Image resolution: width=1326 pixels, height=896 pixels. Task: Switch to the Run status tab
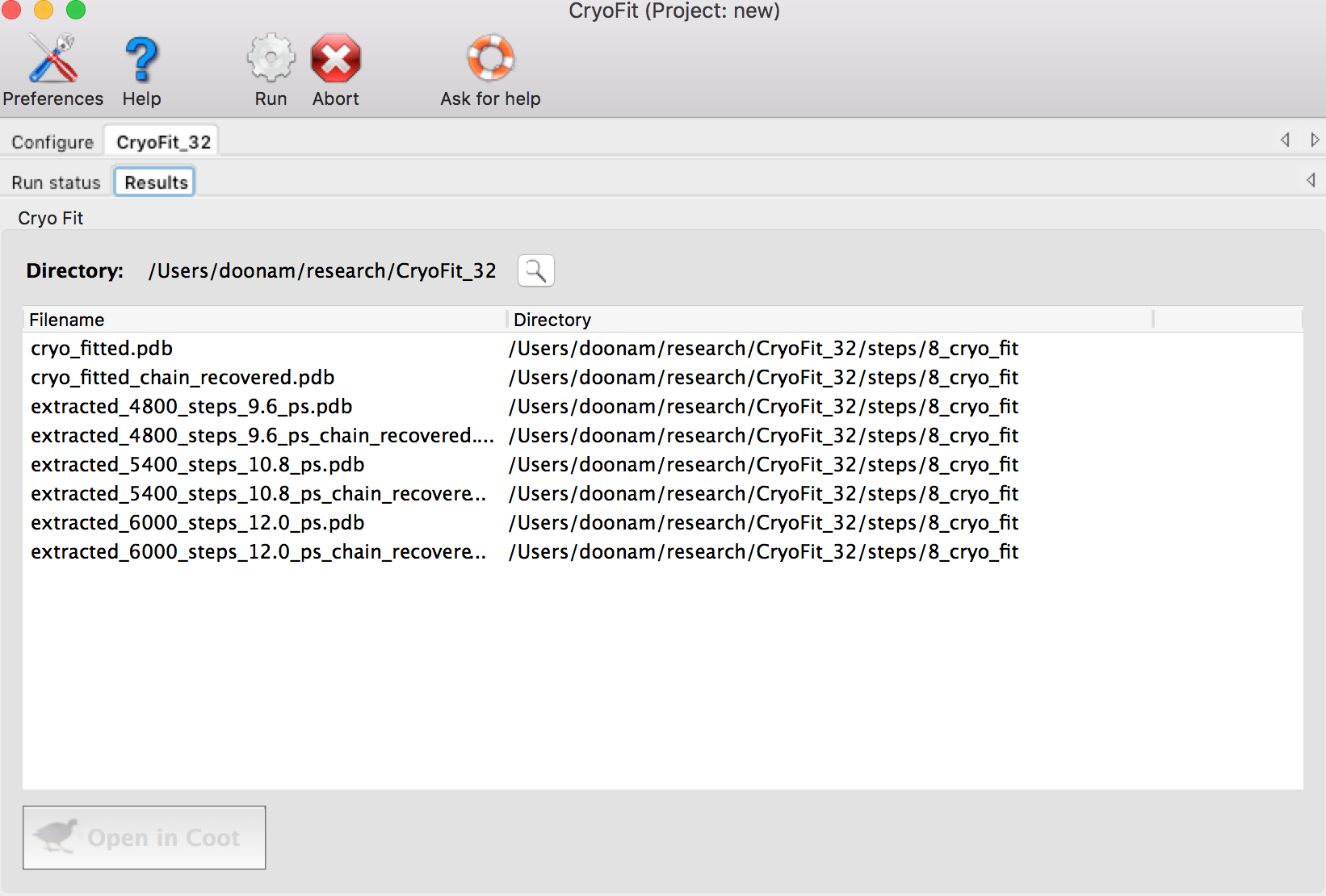click(x=54, y=181)
